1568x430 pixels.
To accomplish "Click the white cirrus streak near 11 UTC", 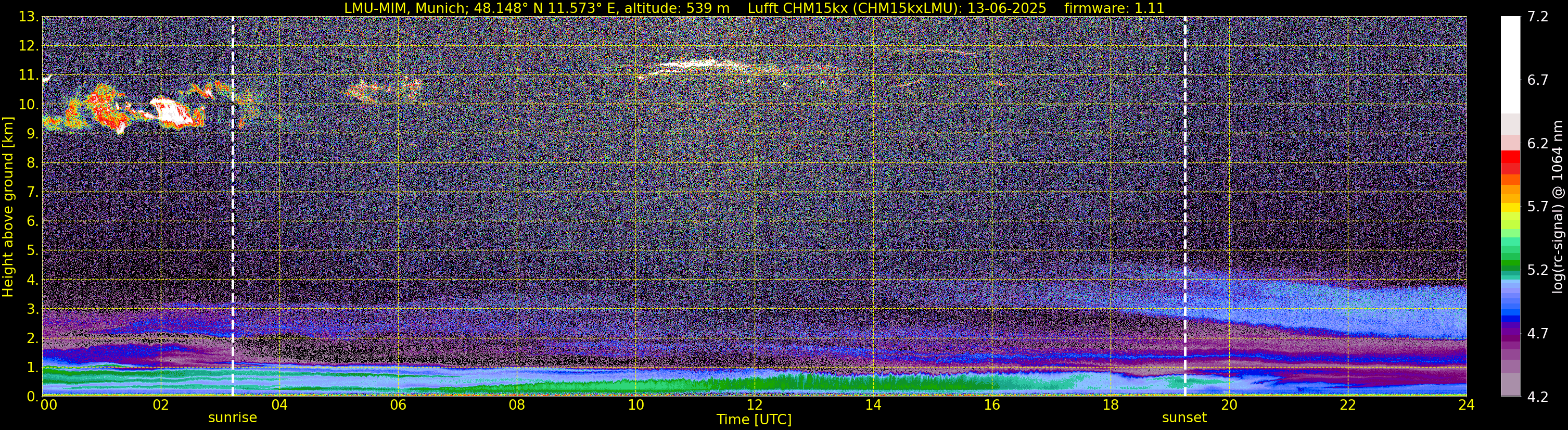I will pos(691,64).
